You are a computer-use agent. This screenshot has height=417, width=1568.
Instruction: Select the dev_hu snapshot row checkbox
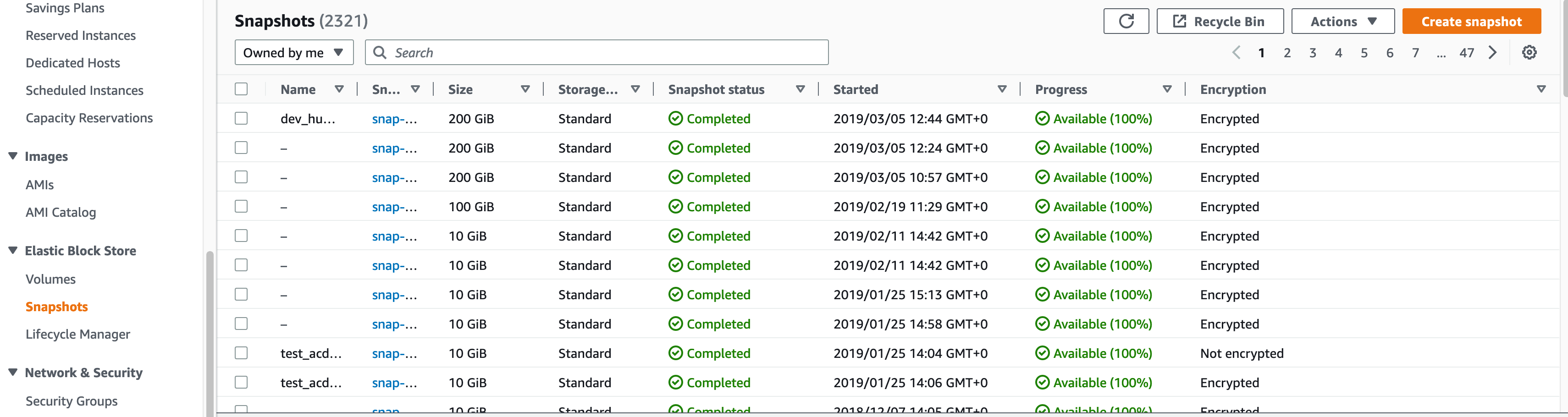tap(241, 119)
